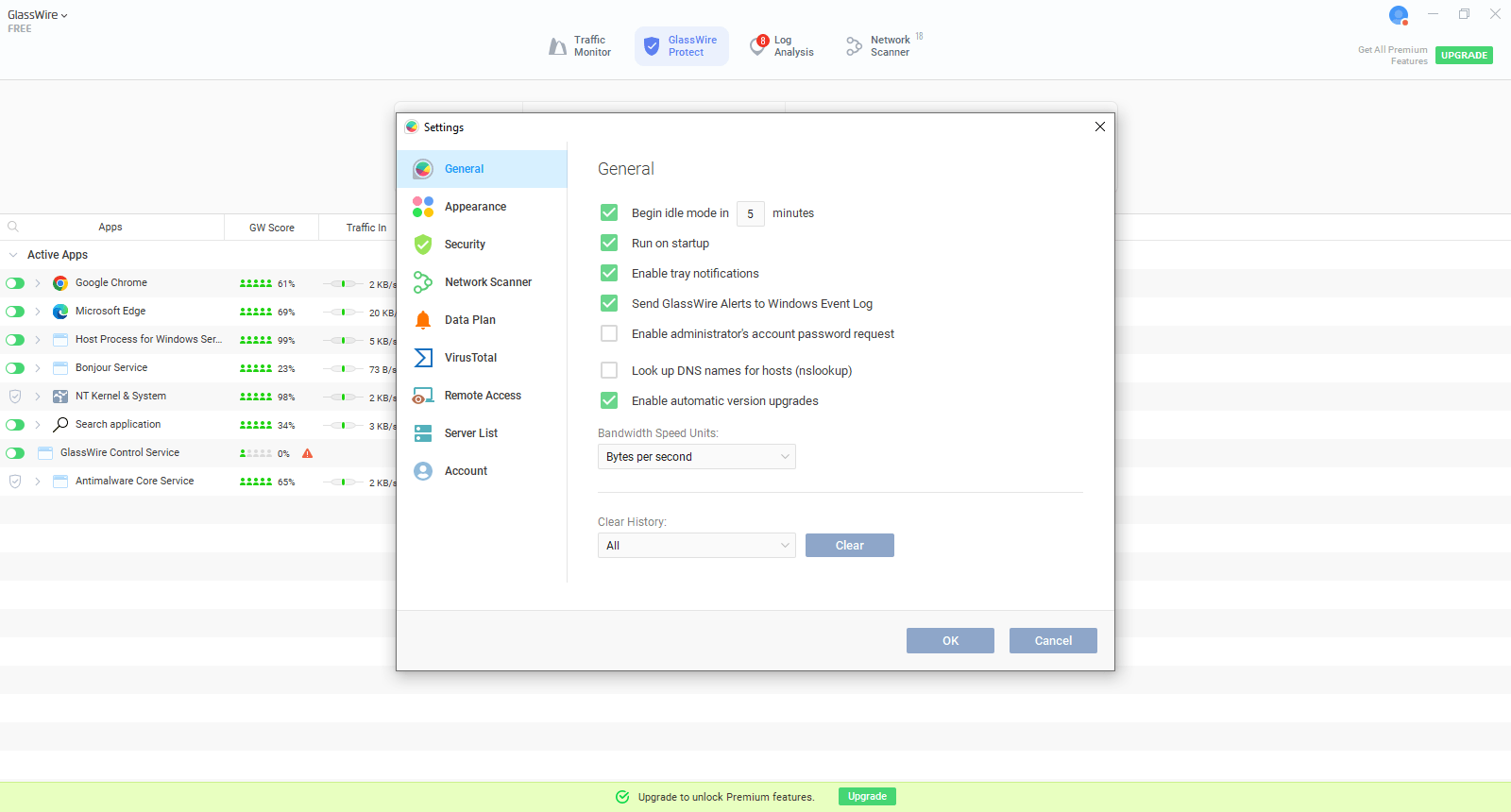Open Remote Access settings section

pyautogui.click(x=482, y=396)
